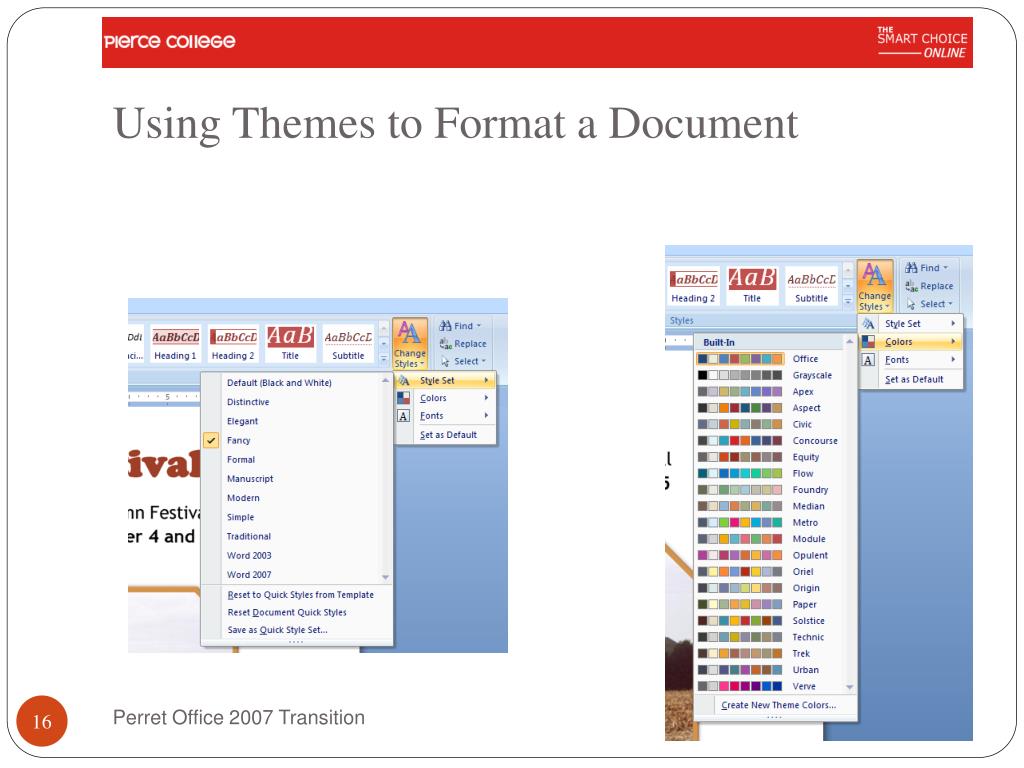
Task: Open Fonts submenu in left menu
Action: tap(445, 416)
